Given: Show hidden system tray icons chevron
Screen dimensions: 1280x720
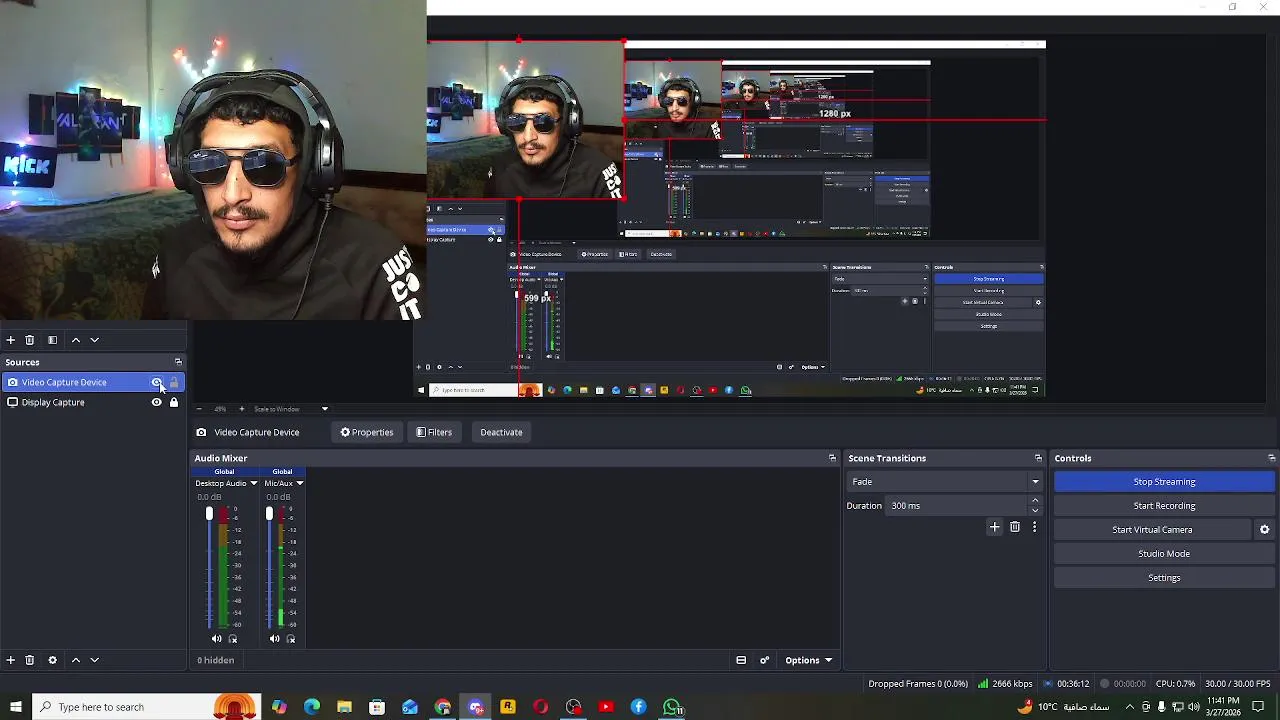Looking at the screenshot, I should click(x=1129, y=707).
